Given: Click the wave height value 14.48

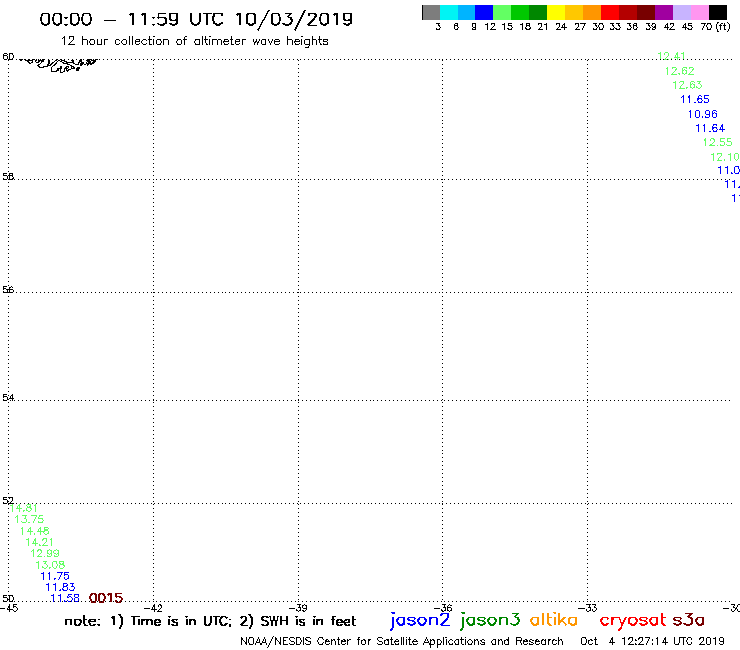Looking at the screenshot, I should 34,531.
